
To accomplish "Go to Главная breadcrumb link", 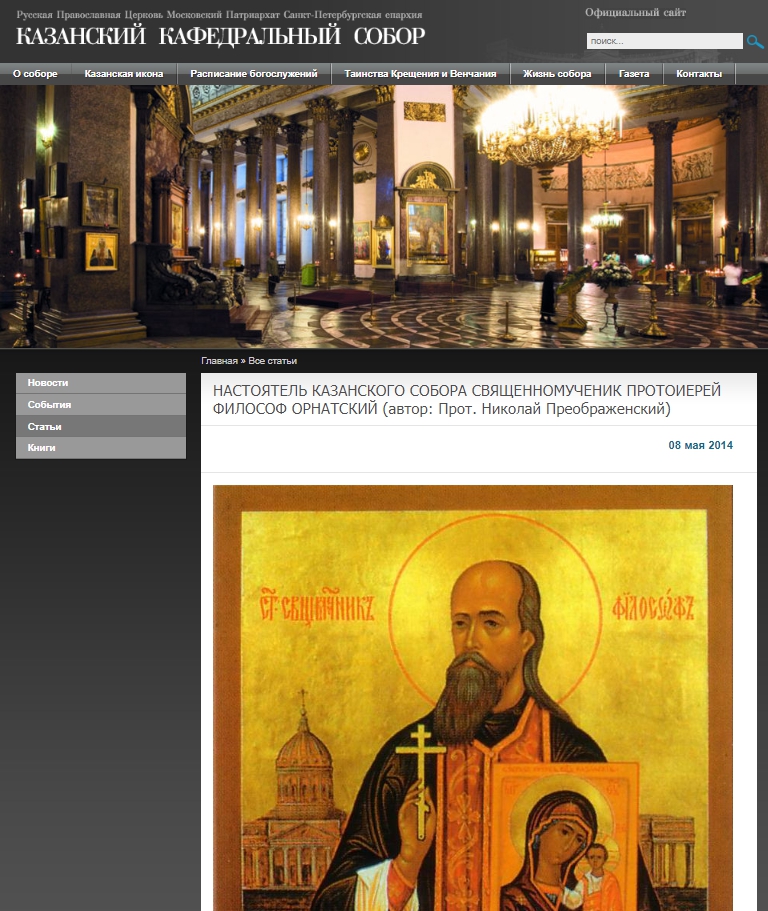I will pyautogui.click(x=219, y=361).
